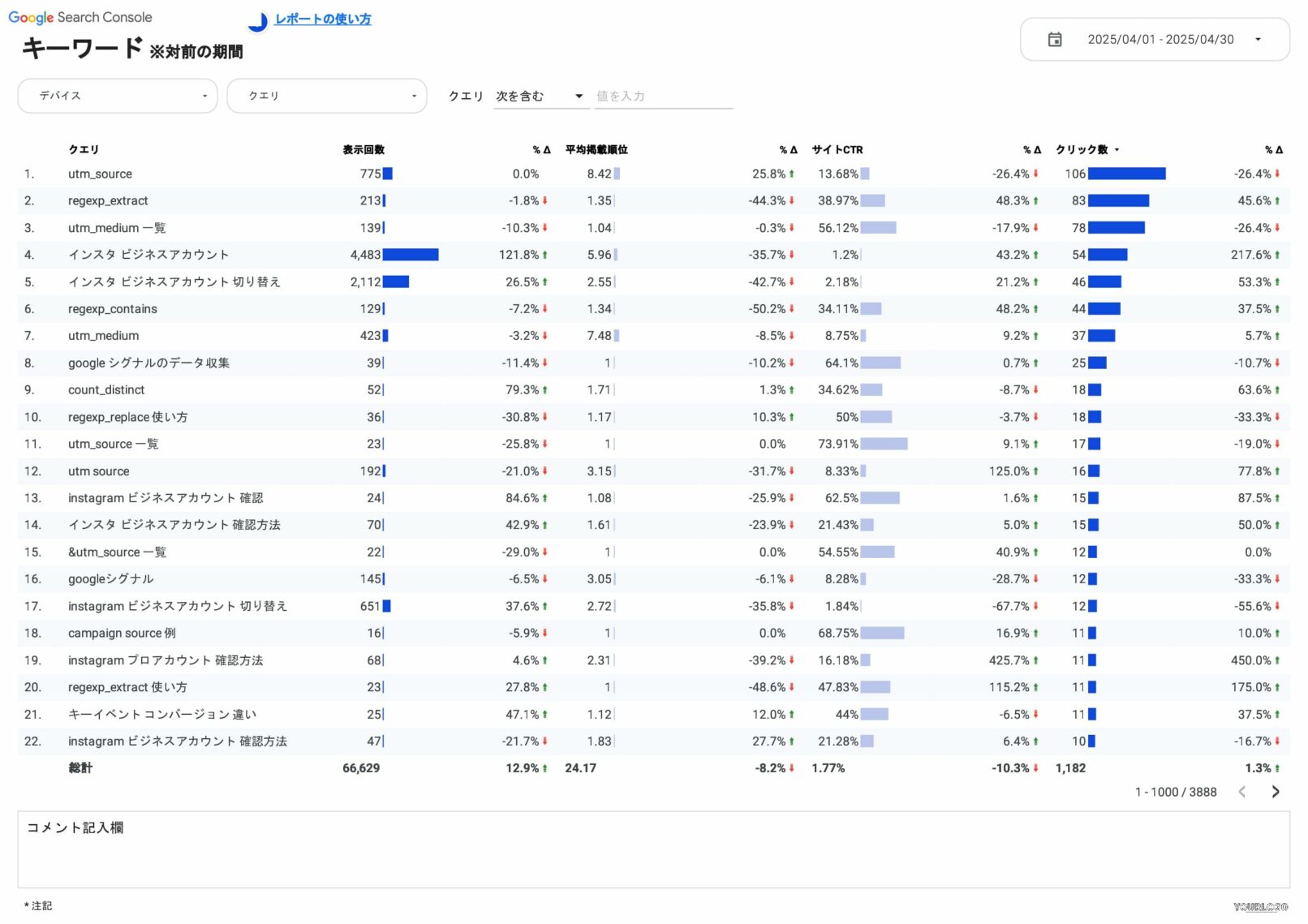Expand the クエリ filter dropdown
The image size is (1308, 924).
point(326,96)
